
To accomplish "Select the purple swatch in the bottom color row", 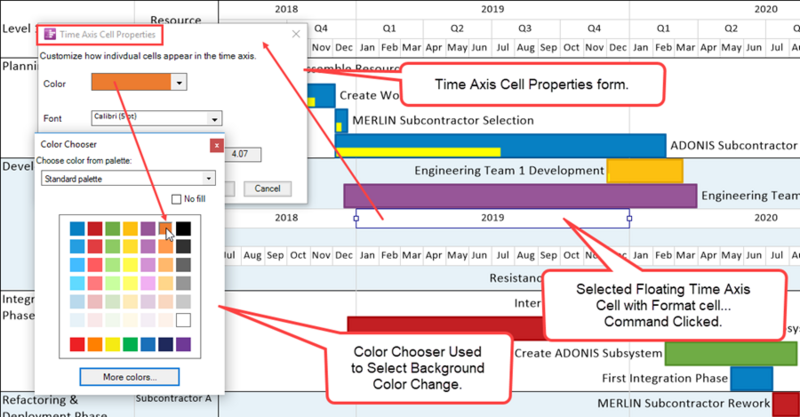I will point(183,344).
